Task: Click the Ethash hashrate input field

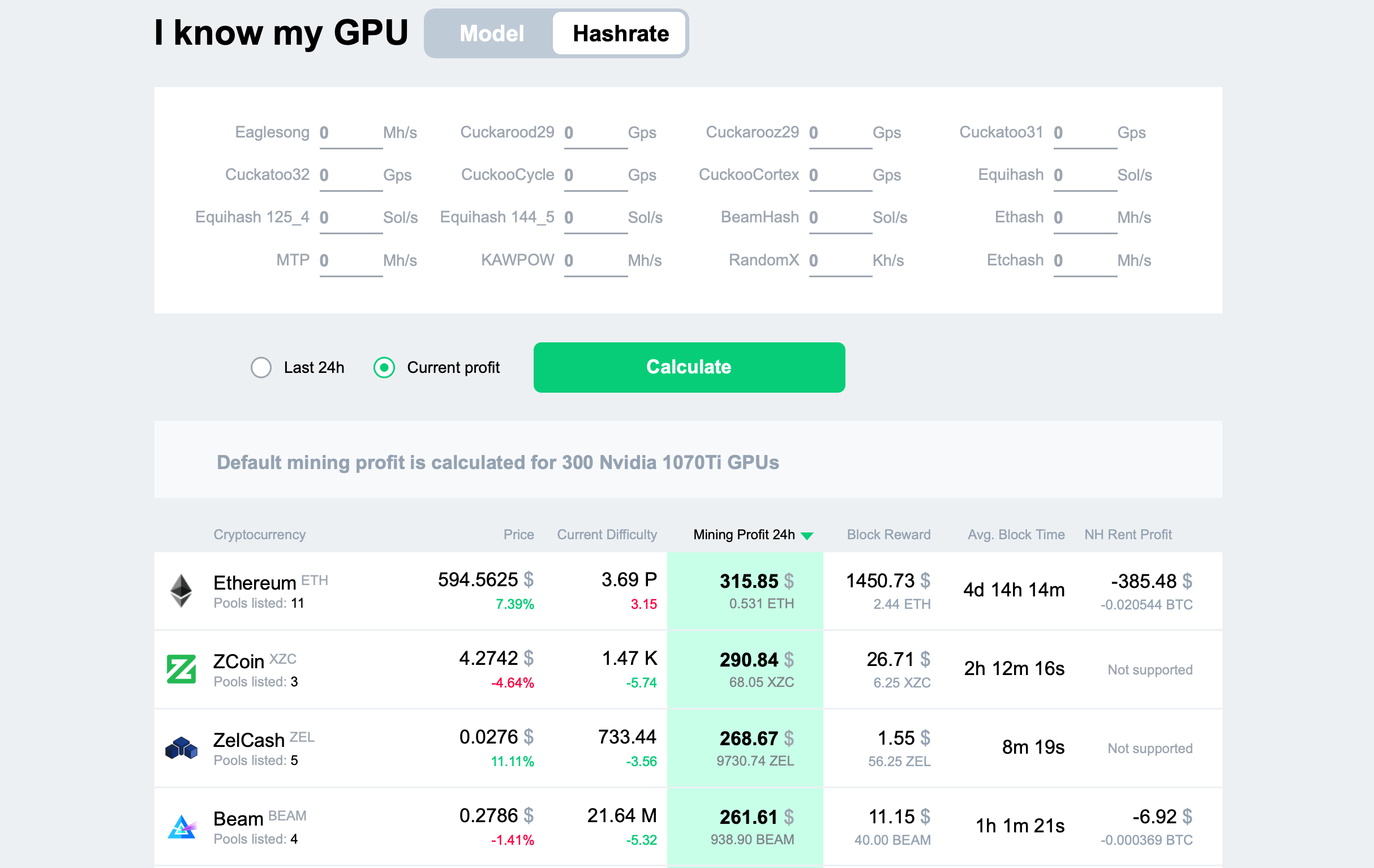Action: pos(1076,218)
